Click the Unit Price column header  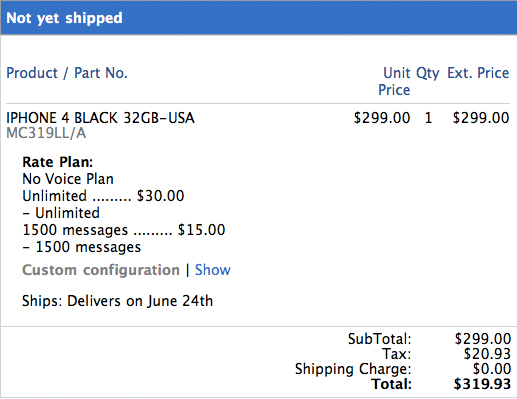pos(394,81)
